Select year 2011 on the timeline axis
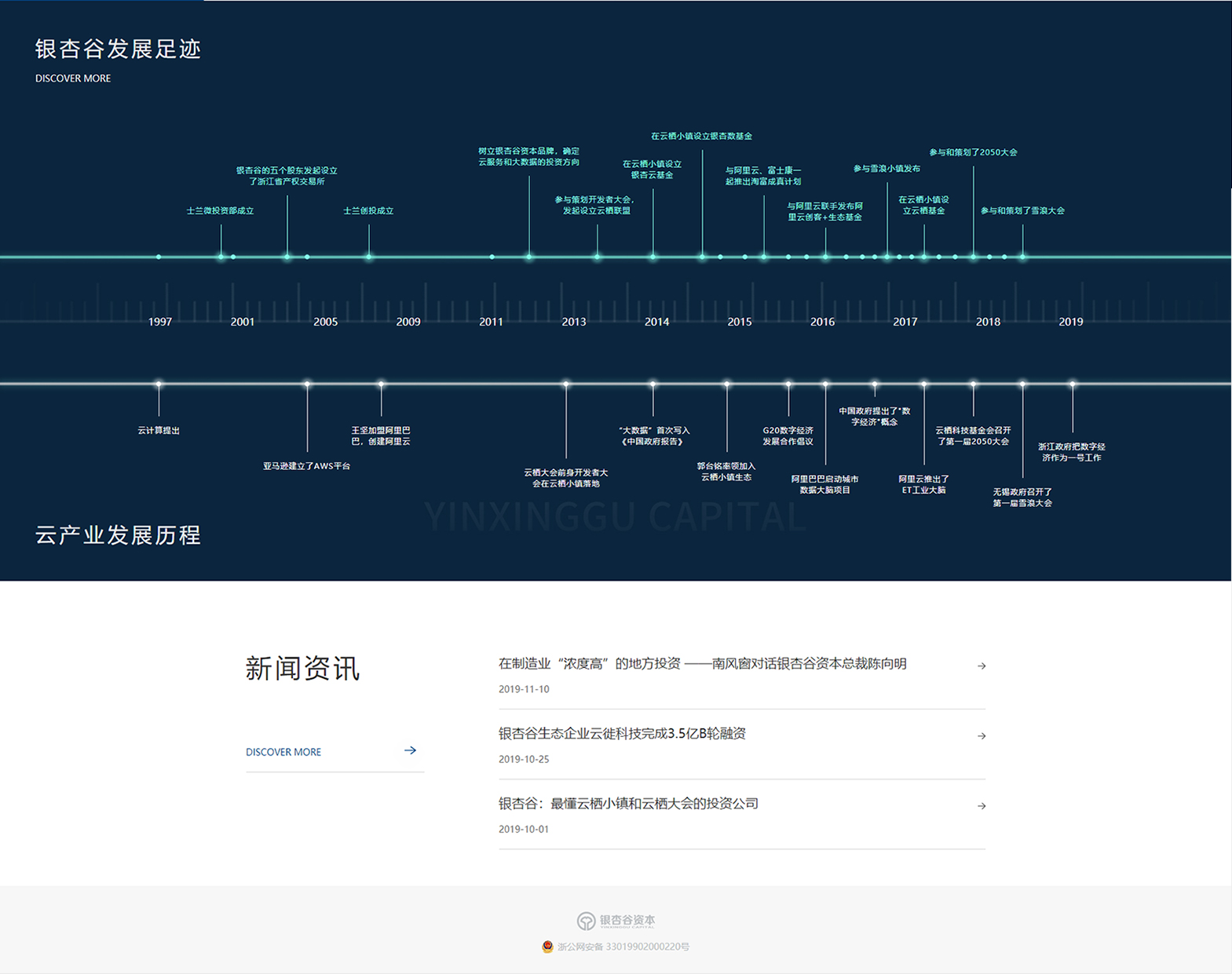1232x974 pixels. [491, 322]
